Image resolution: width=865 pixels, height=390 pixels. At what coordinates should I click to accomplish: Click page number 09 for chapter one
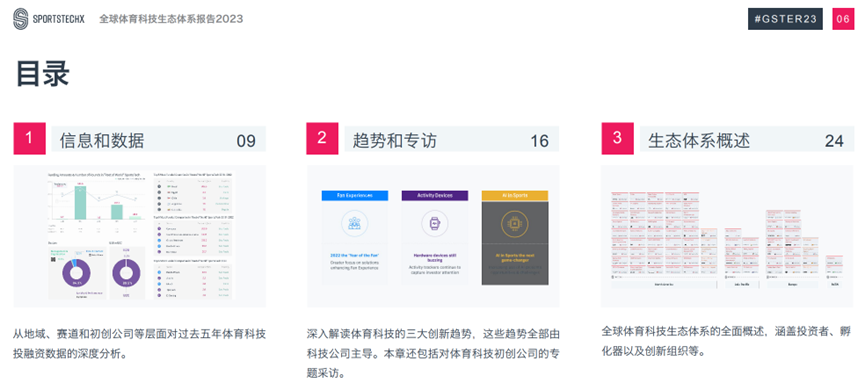pos(246,141)
